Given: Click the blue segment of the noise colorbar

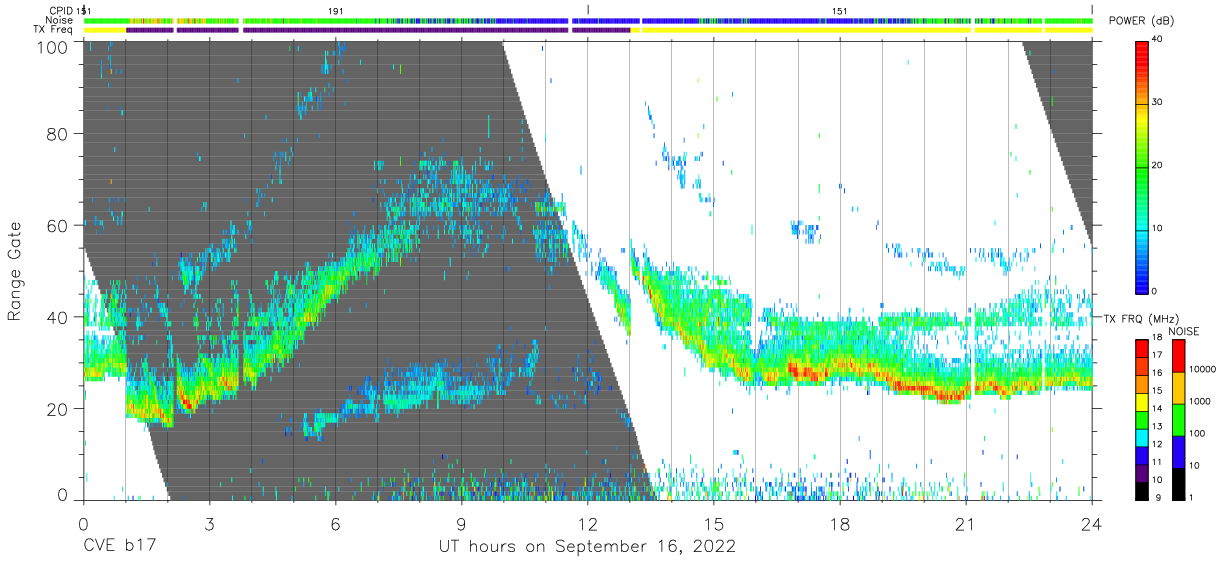Looking at the screenshot, I should point(1178,450).
